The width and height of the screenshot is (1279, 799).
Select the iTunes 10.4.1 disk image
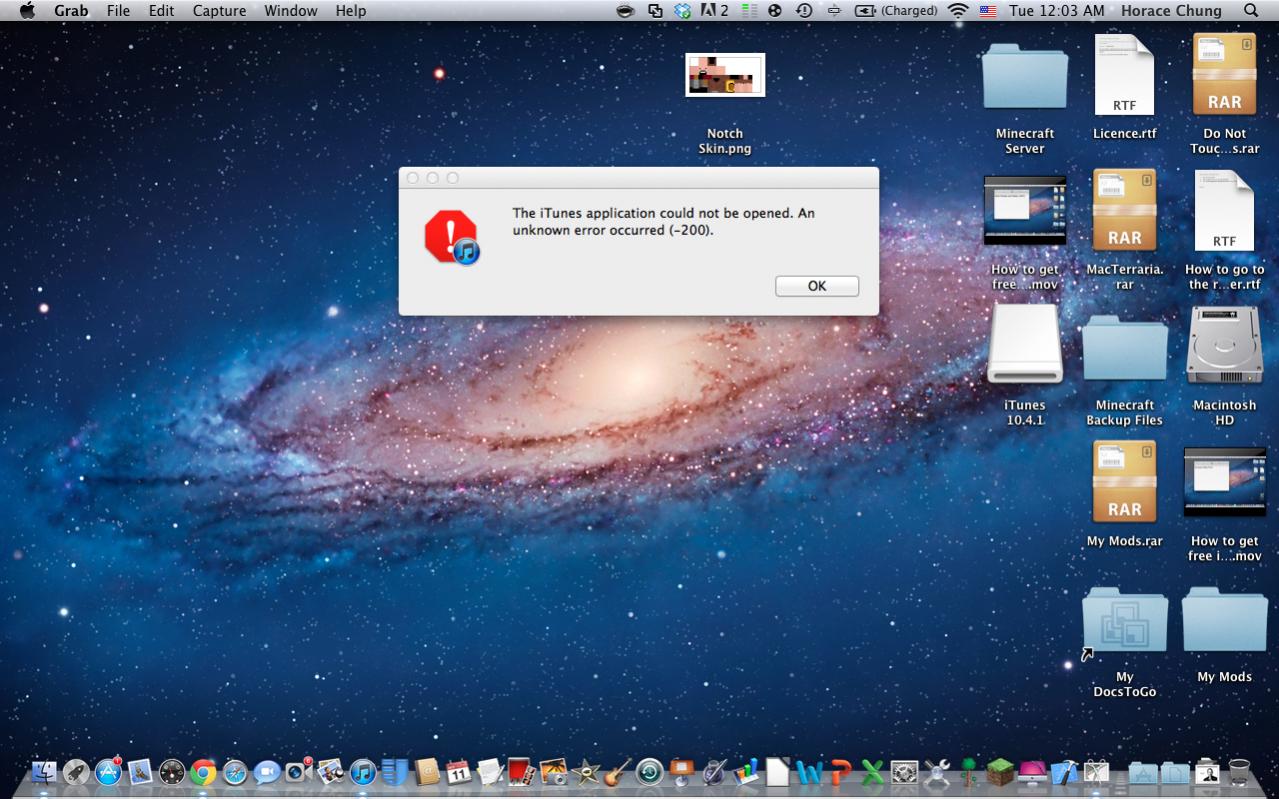click(x=1025, y=366)
